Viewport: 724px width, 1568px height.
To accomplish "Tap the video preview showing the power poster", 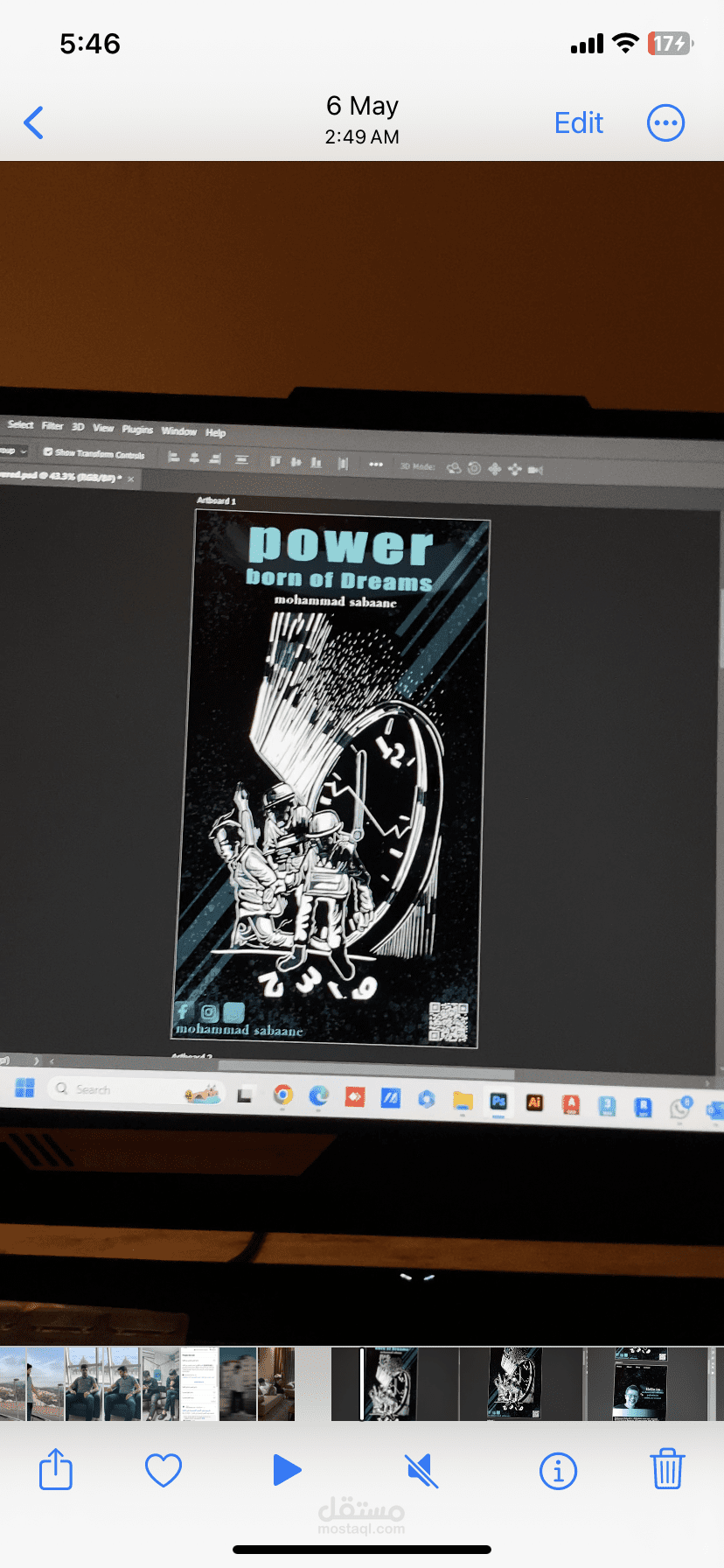I will (x=362, y=752).
